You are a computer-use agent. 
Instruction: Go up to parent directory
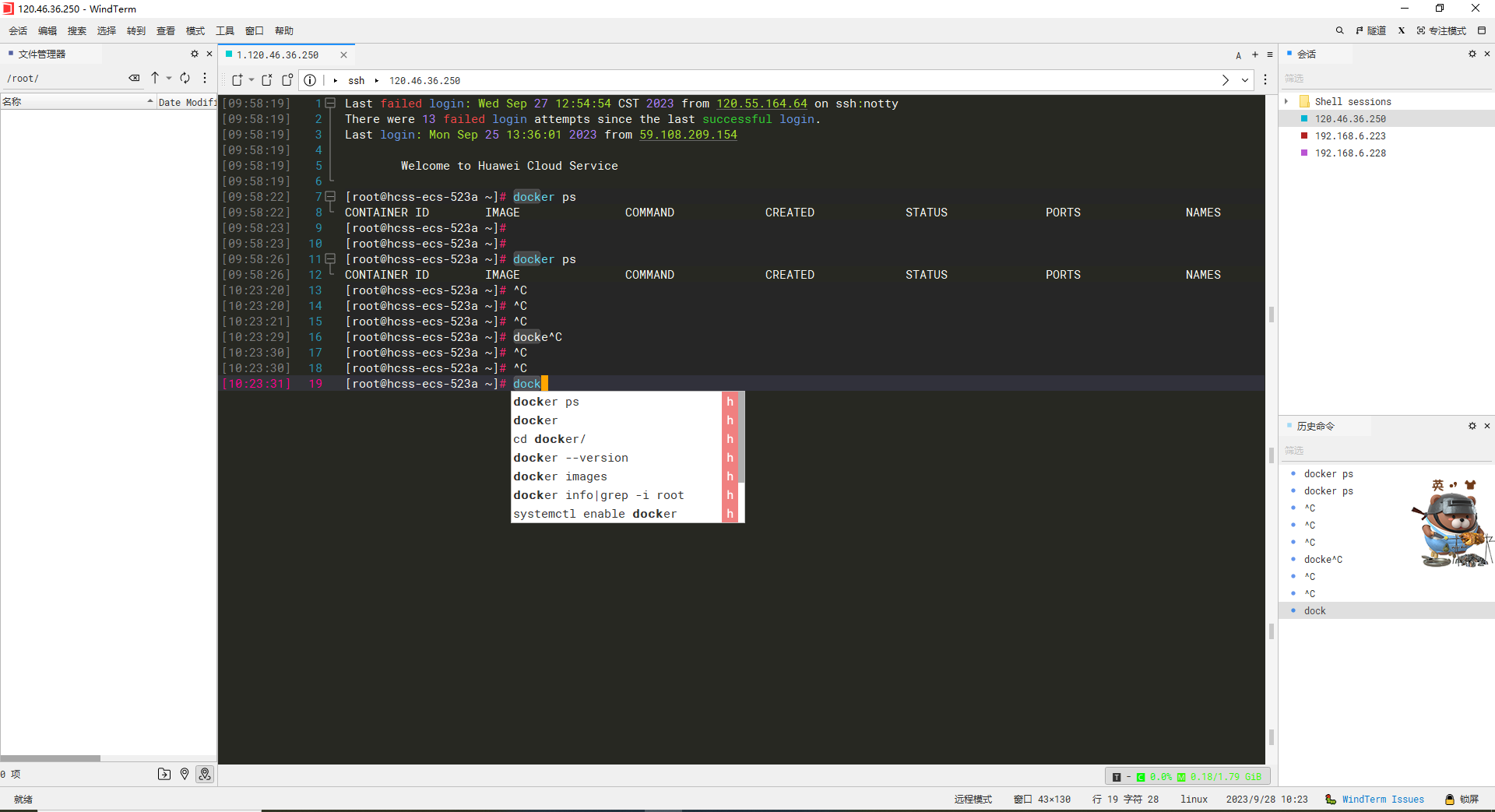tap(155, 78)
